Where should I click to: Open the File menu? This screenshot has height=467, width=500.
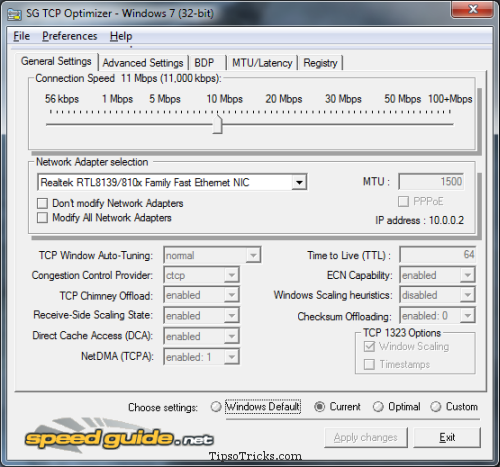pos(22,36)
